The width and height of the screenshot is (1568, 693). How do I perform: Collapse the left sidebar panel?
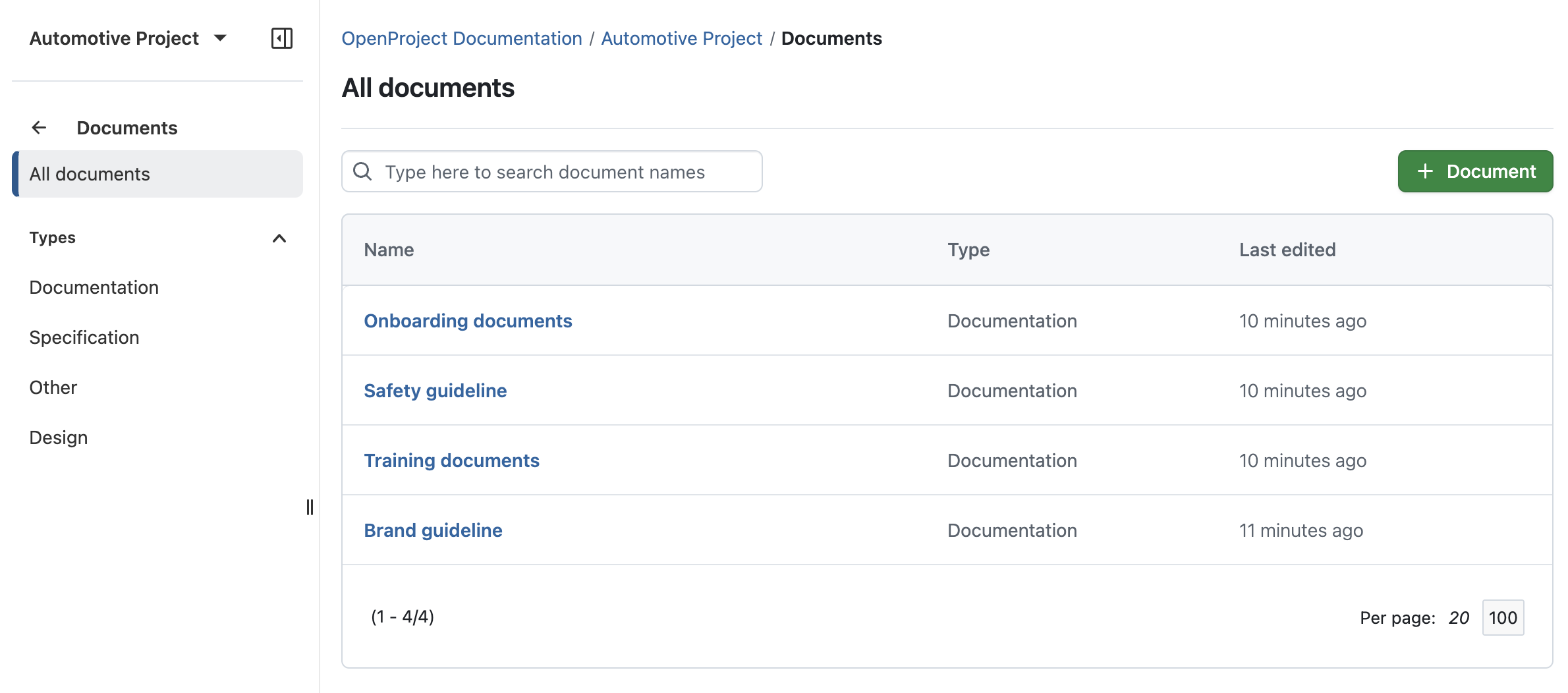283,38
